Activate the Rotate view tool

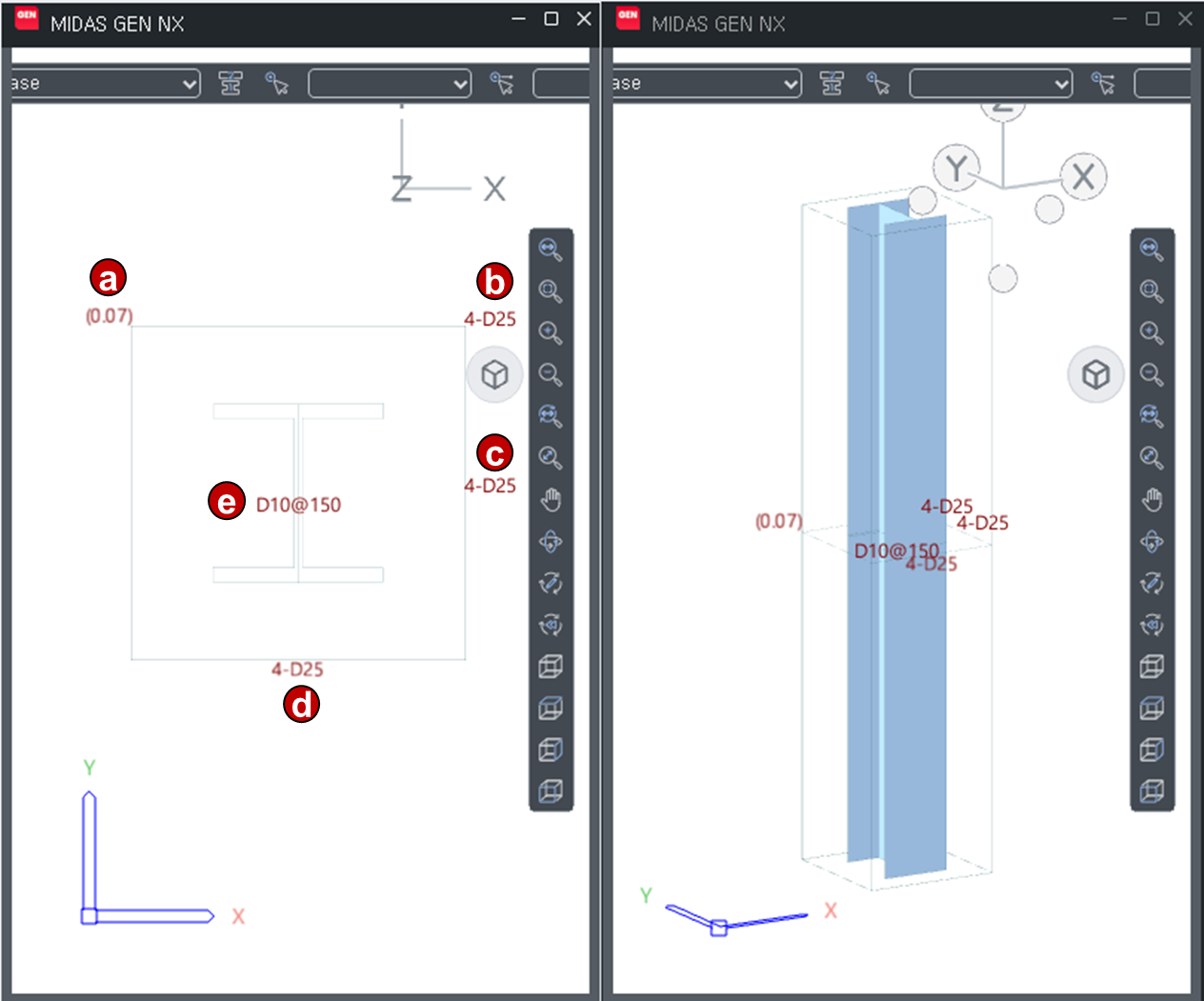(x=550, y=541)
